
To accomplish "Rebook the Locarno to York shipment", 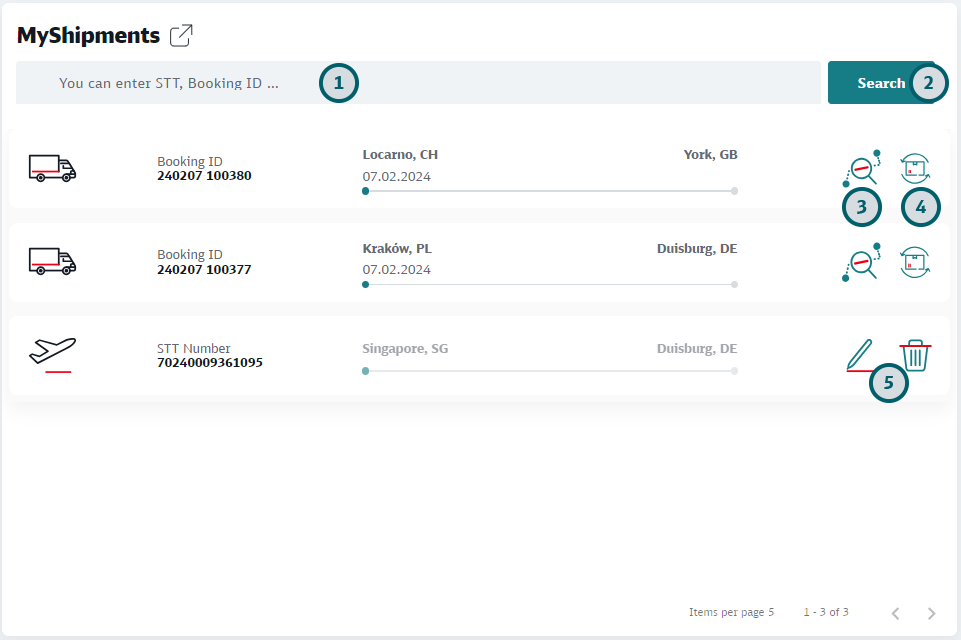I will click(915, 168).
